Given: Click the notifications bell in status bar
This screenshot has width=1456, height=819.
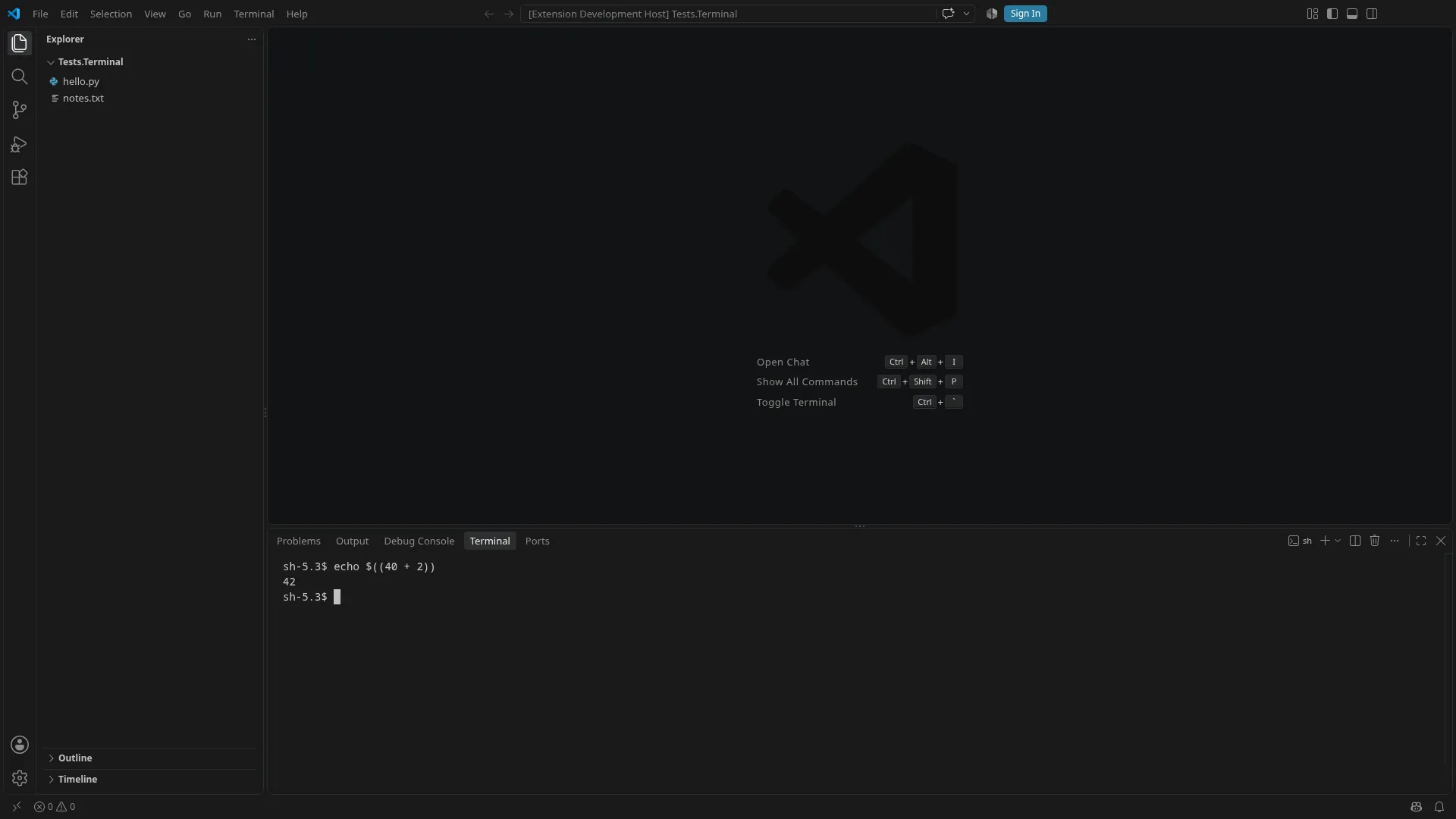Looking at the screenshot, I should 1439,807.
